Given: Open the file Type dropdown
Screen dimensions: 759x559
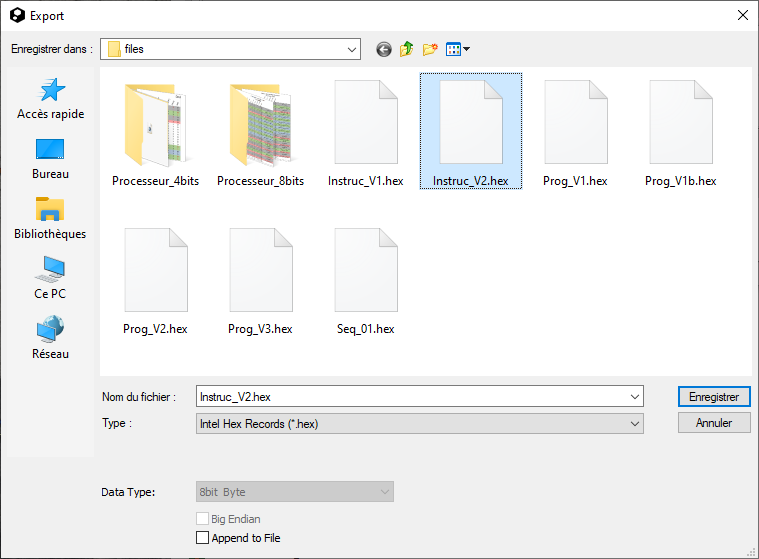Looking at the screenshot, I should coord(635,424).
